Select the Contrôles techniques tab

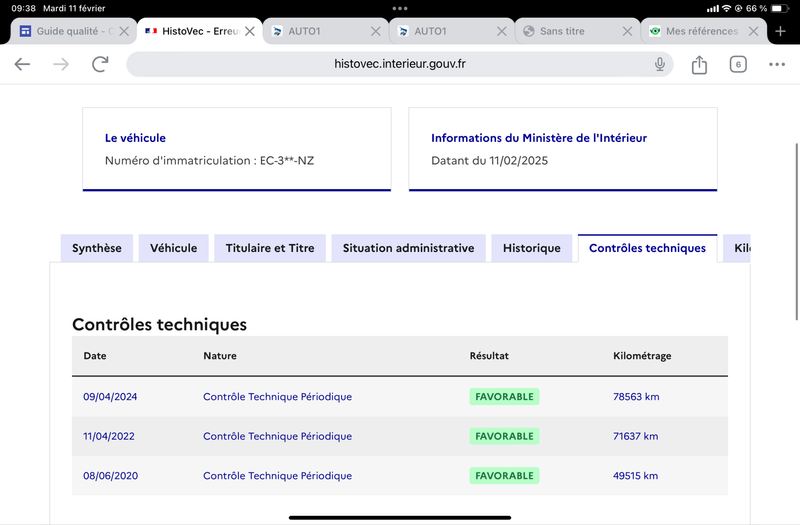click(647, 248)
